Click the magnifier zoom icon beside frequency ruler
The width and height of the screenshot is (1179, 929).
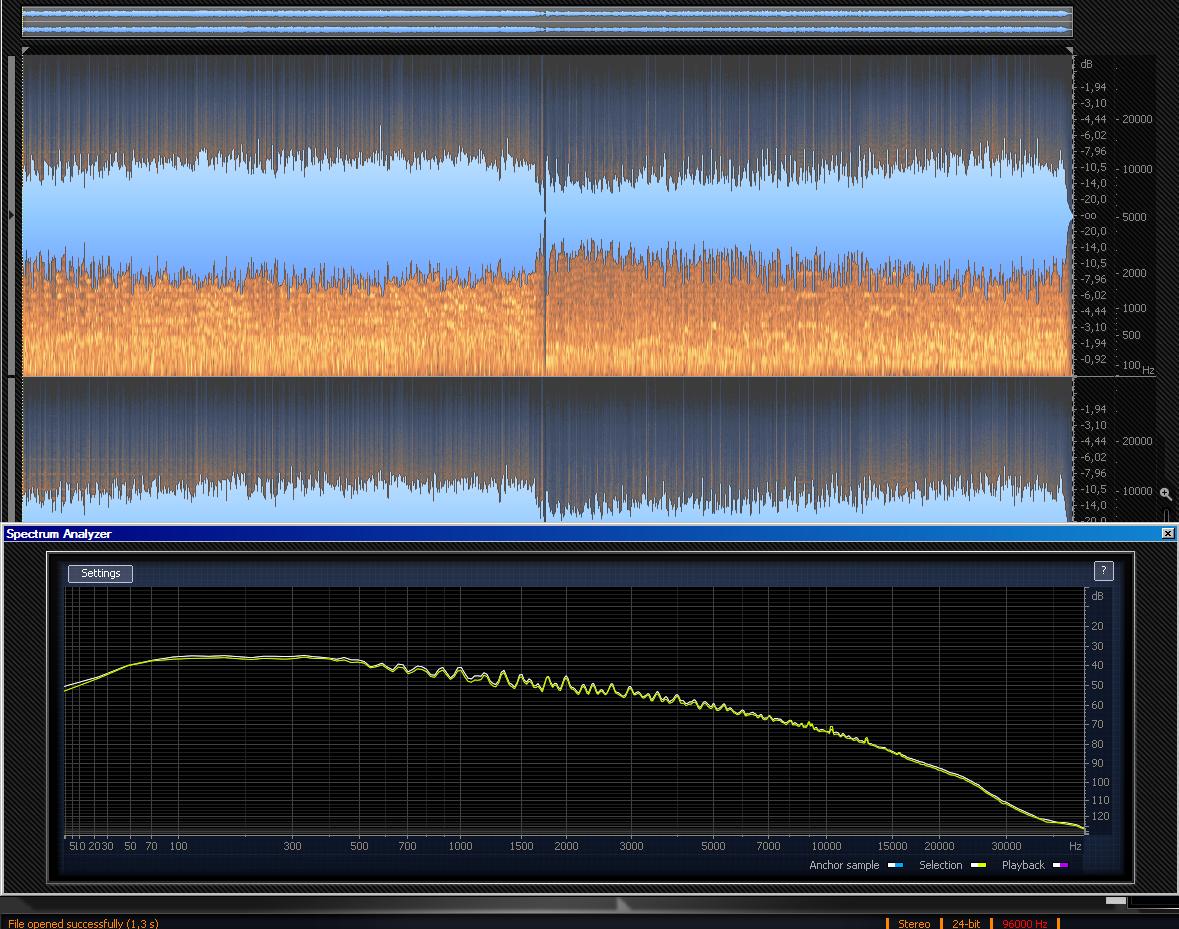(1165, 494)
